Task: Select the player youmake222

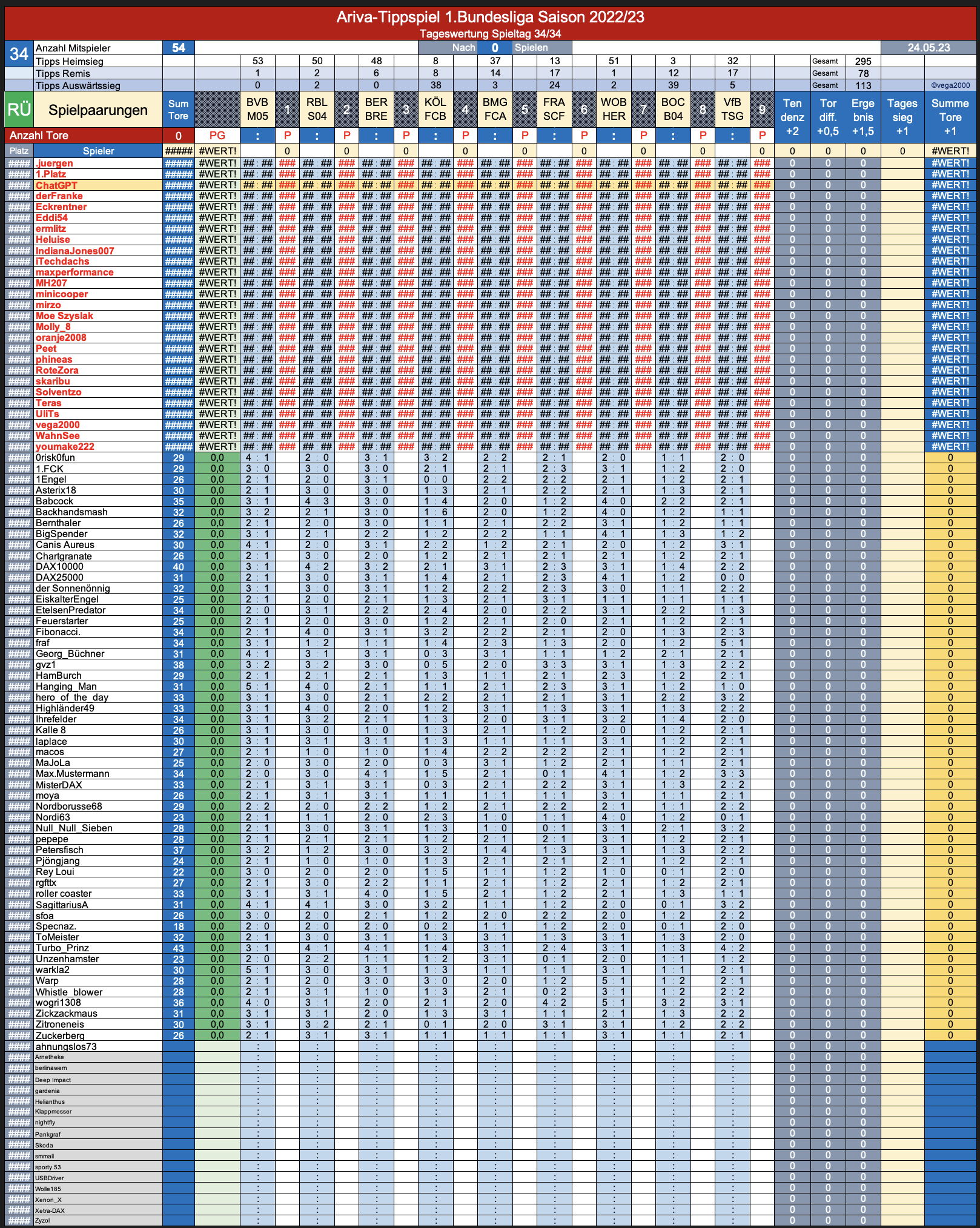Action: [x=65, y=446]
